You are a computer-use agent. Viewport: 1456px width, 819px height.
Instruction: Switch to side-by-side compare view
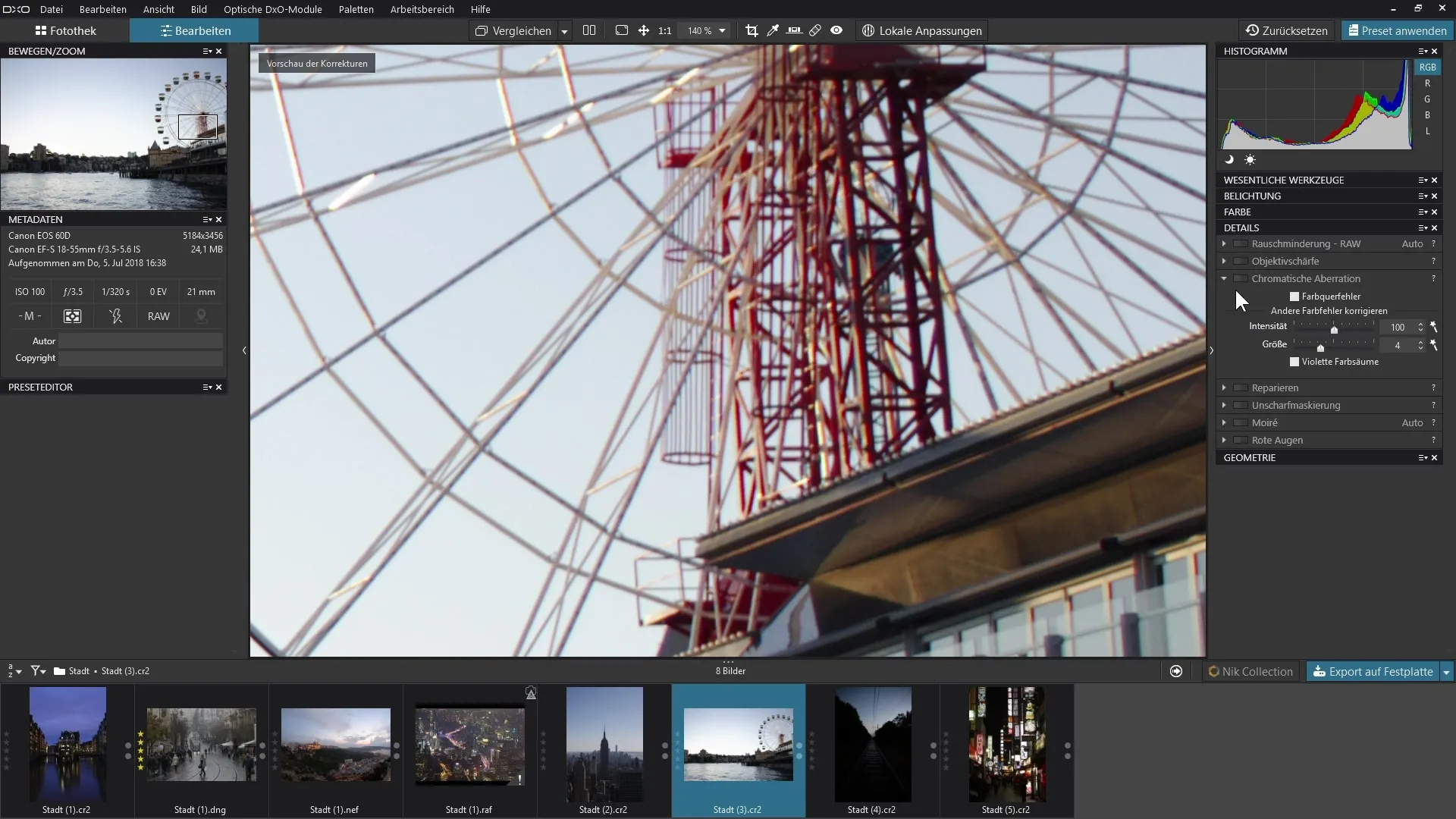click(589, 30)
